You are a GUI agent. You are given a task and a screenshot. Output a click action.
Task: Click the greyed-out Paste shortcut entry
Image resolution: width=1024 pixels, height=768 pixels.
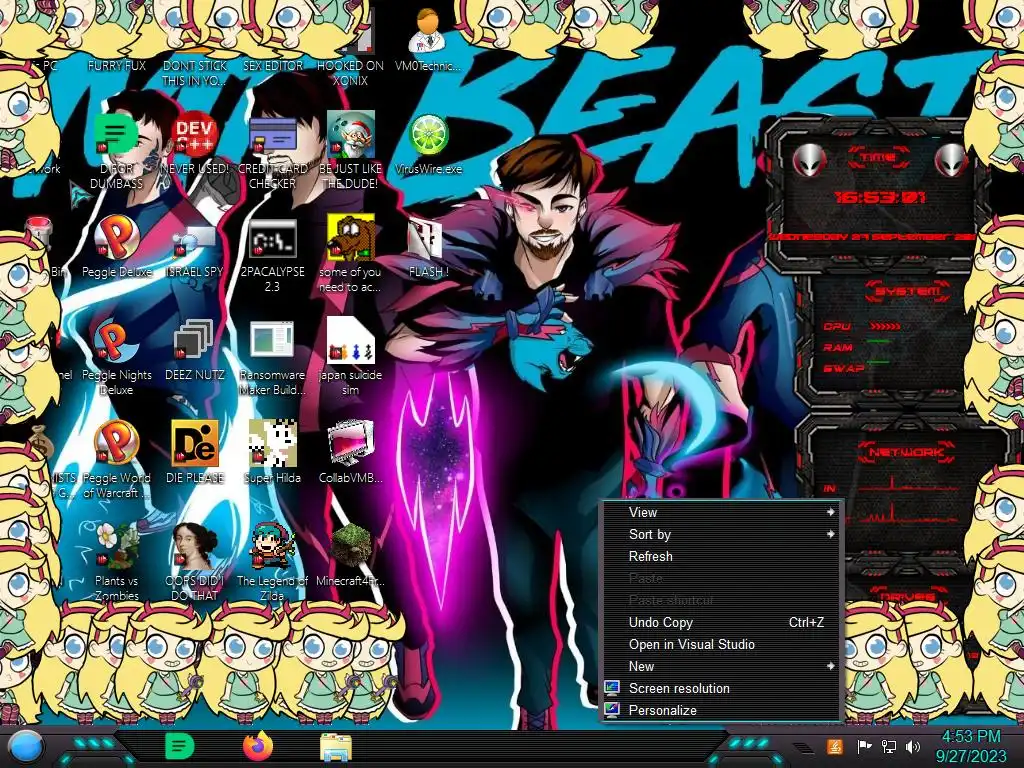pos(721,600)
